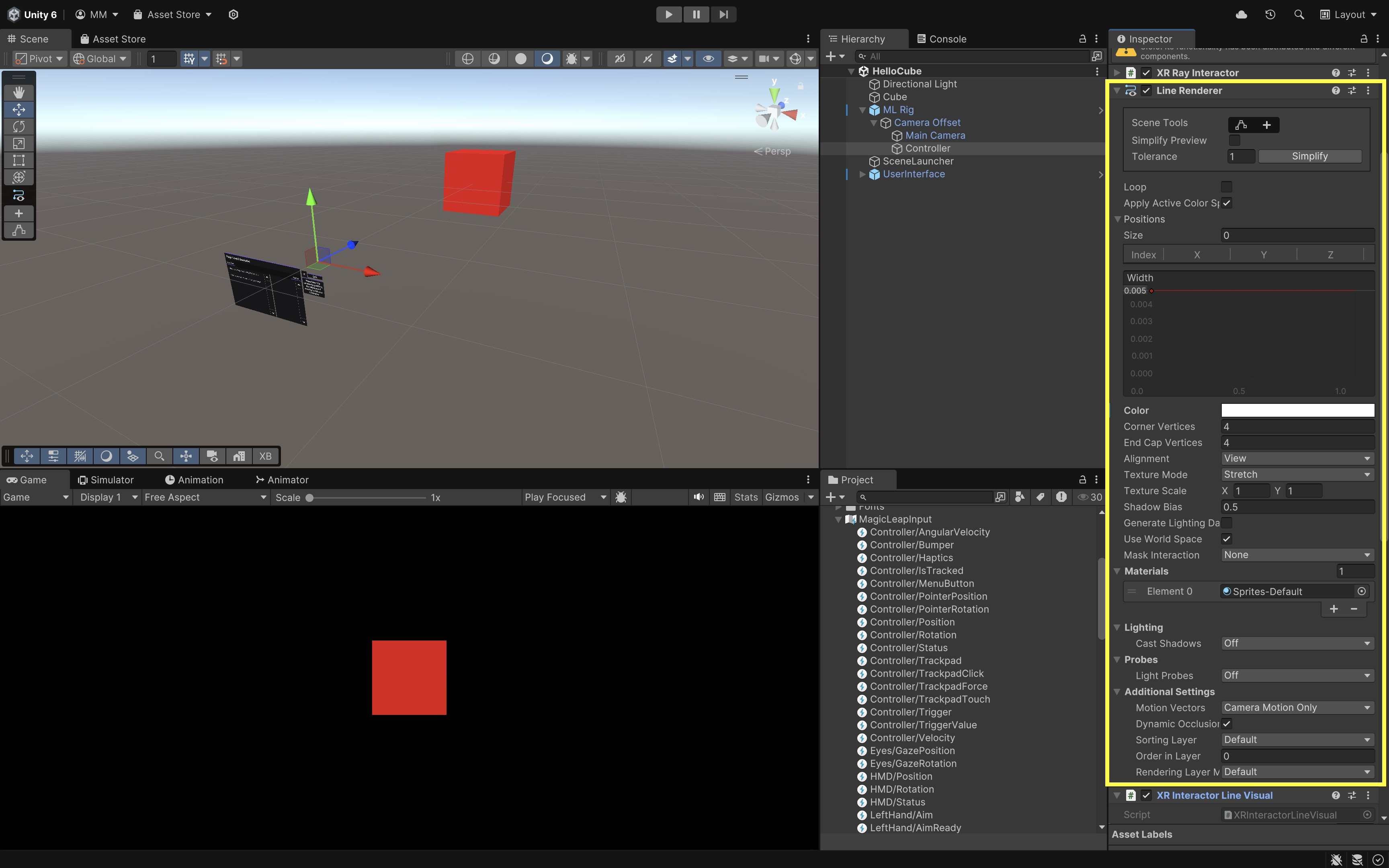Toggle scene audio mute in Game view
This screenshot has width=1389, height=868.
coord(699,497)
